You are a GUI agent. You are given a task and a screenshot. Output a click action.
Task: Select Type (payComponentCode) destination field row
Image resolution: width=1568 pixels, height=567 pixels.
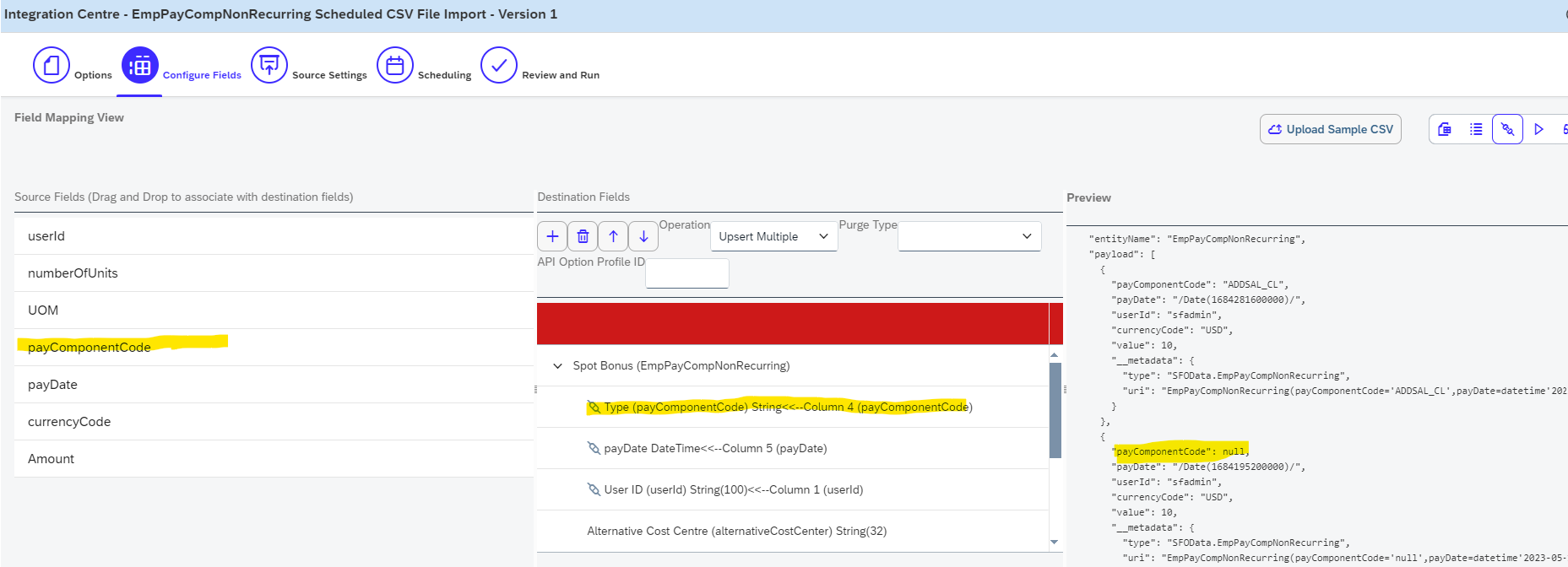(x=793, y=407)
